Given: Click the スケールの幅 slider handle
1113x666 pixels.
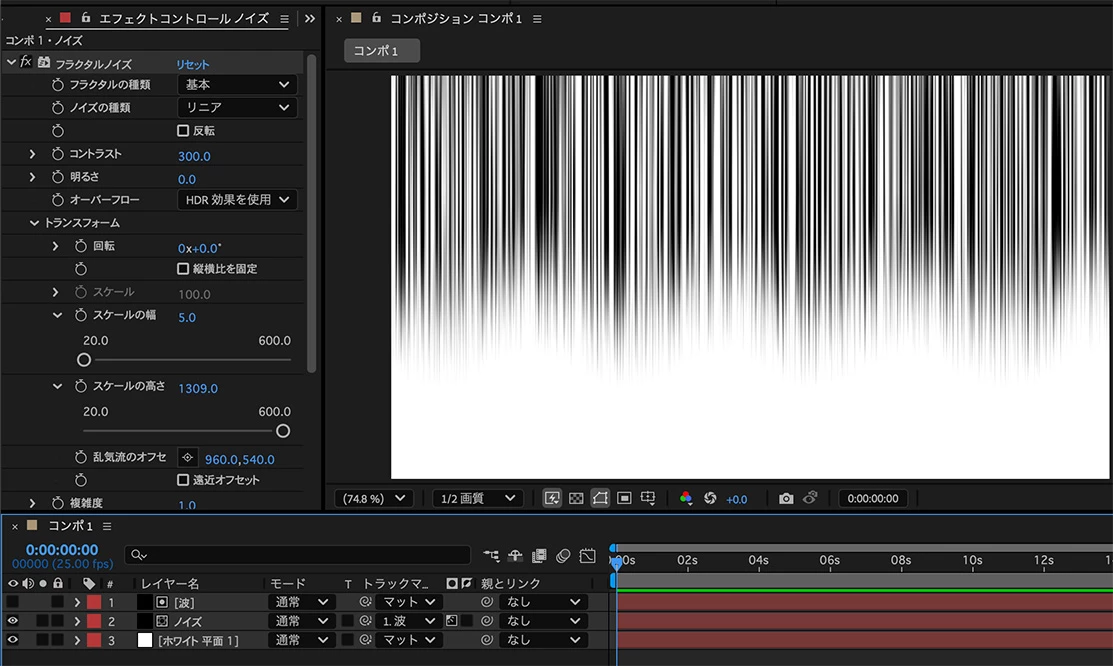Looking at the screenshot, I should 84,360.
